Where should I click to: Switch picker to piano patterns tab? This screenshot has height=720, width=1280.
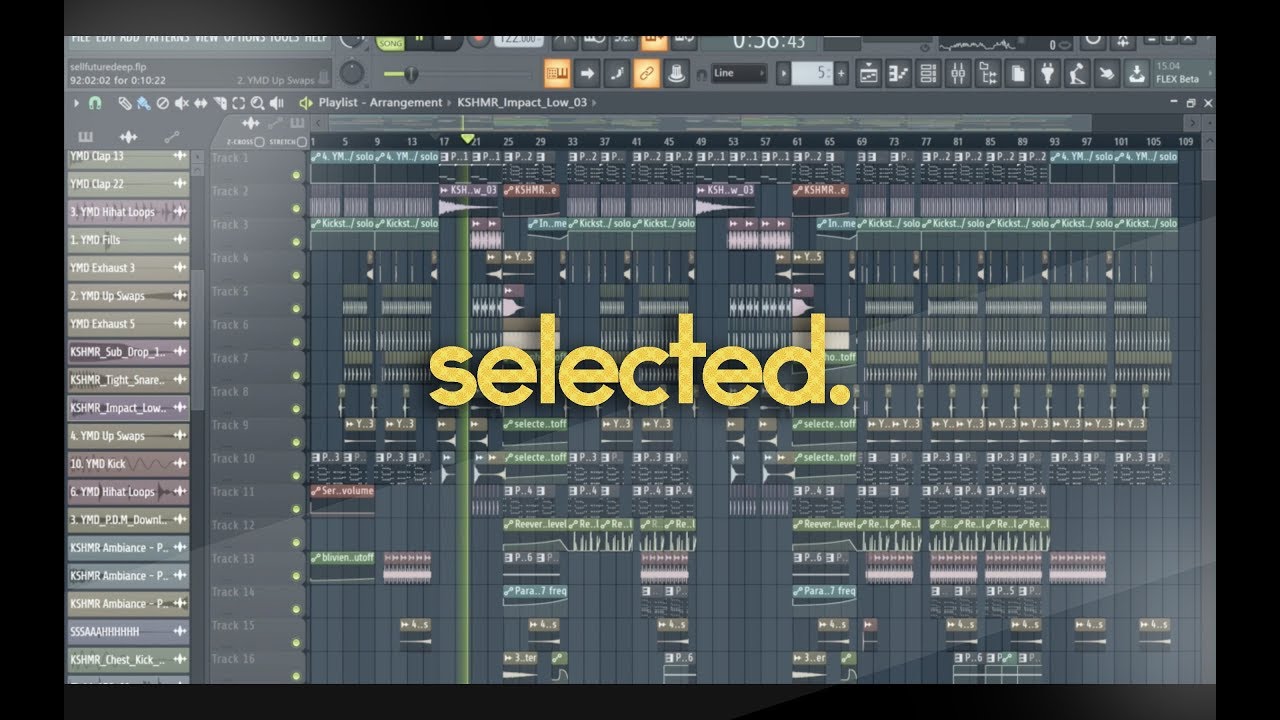(x=85, y=137)
